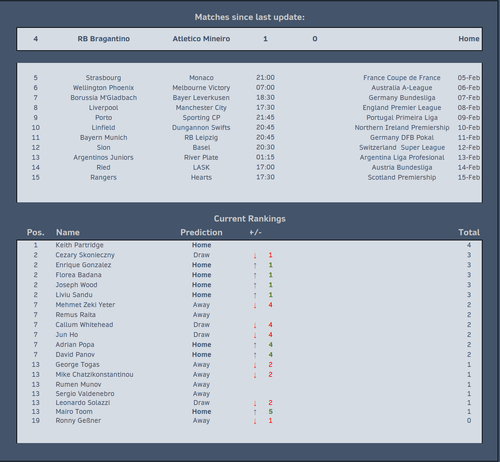Click River Plate in fixture 13
The width and height of the screenshot is (500, 462).
pos(201,158)
